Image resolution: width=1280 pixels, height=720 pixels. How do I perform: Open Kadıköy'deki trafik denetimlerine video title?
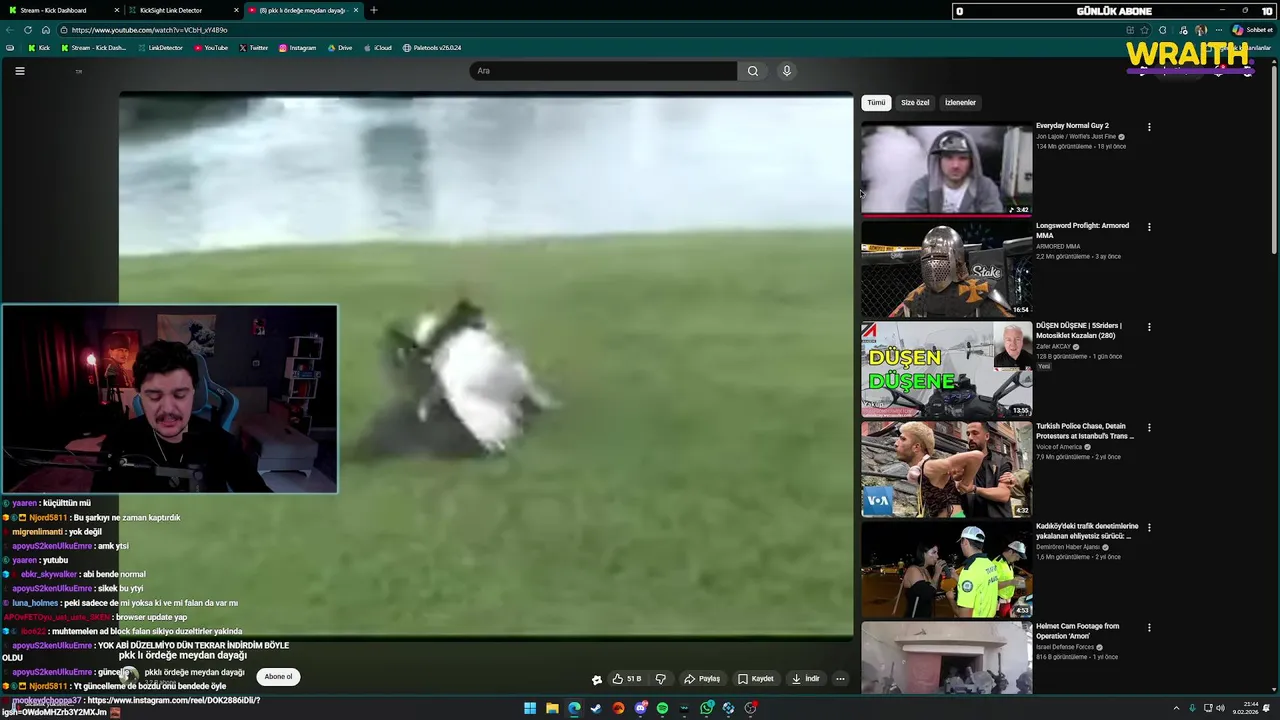pyautogui.click(x=1087, y=531)
